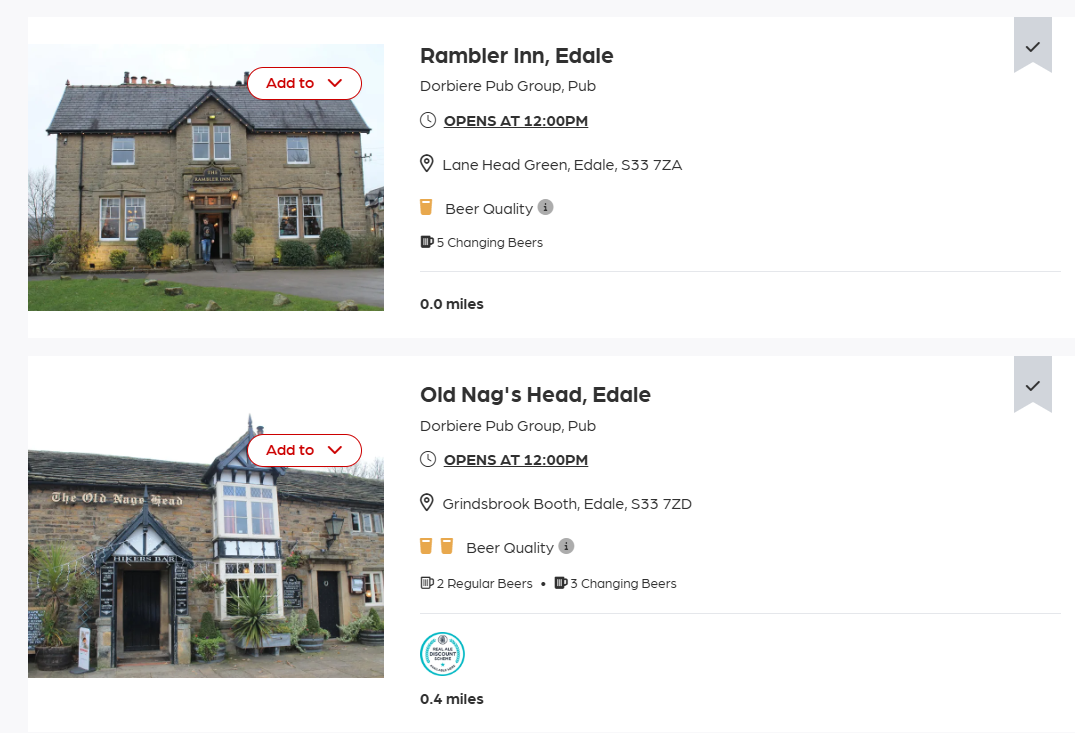Expand Rambler Inn OPENS AT 12:00PM hours

click(516, 121)
